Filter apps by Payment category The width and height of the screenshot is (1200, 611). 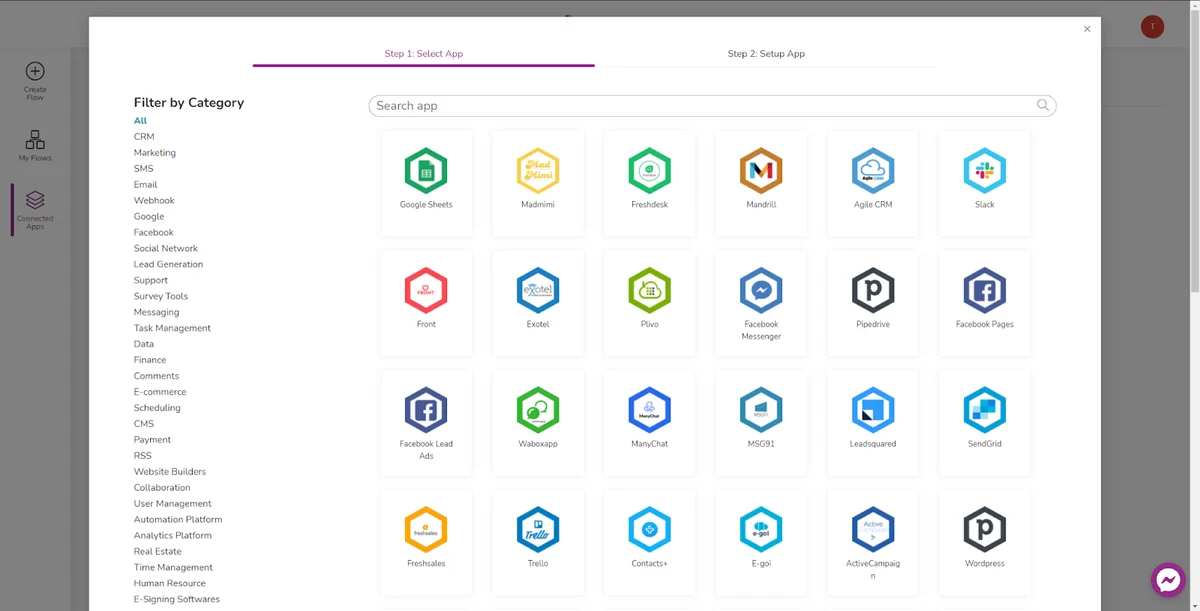(x=152, y=440)
